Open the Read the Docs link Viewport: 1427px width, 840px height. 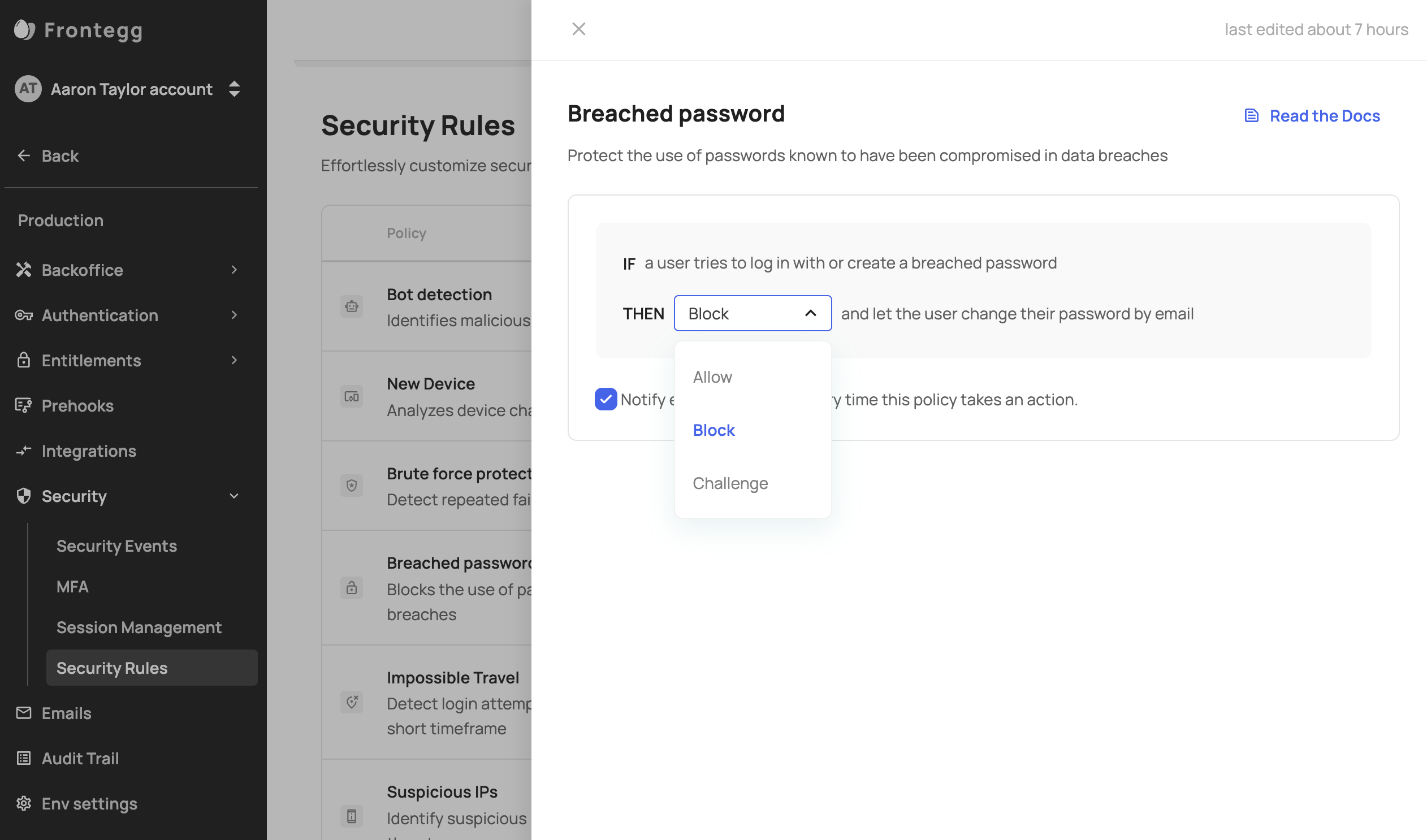click(1312, 115)
